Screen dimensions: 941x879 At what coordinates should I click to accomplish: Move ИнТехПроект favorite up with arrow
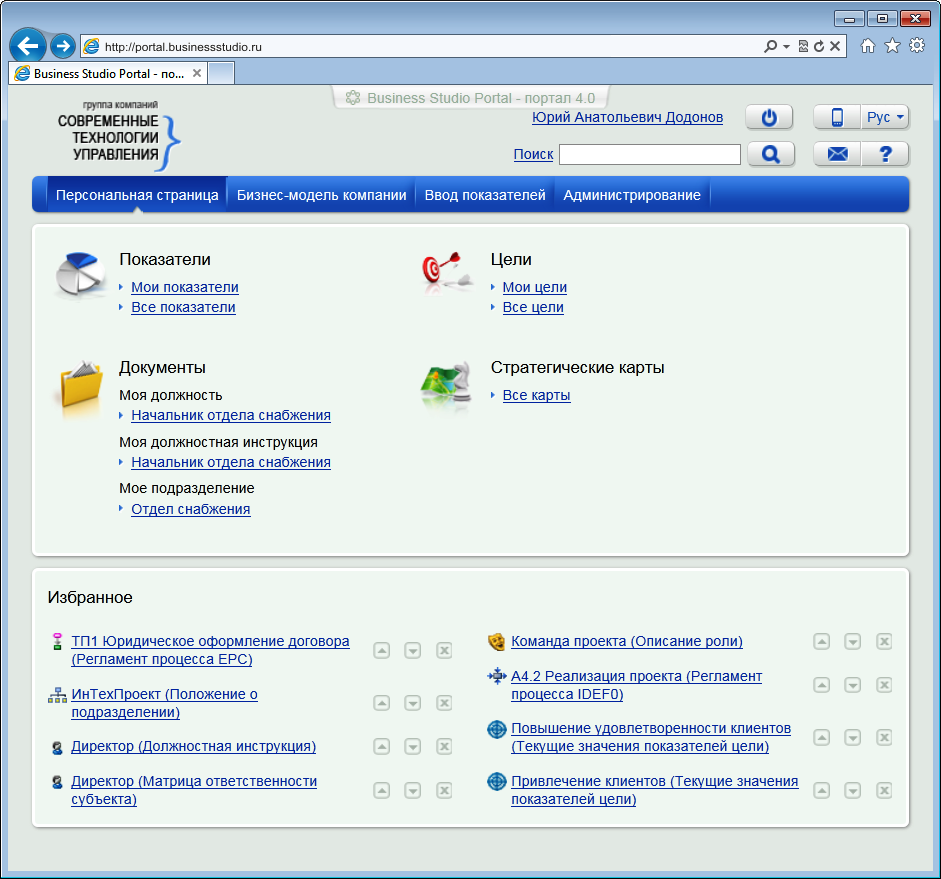tap(381, 703)
